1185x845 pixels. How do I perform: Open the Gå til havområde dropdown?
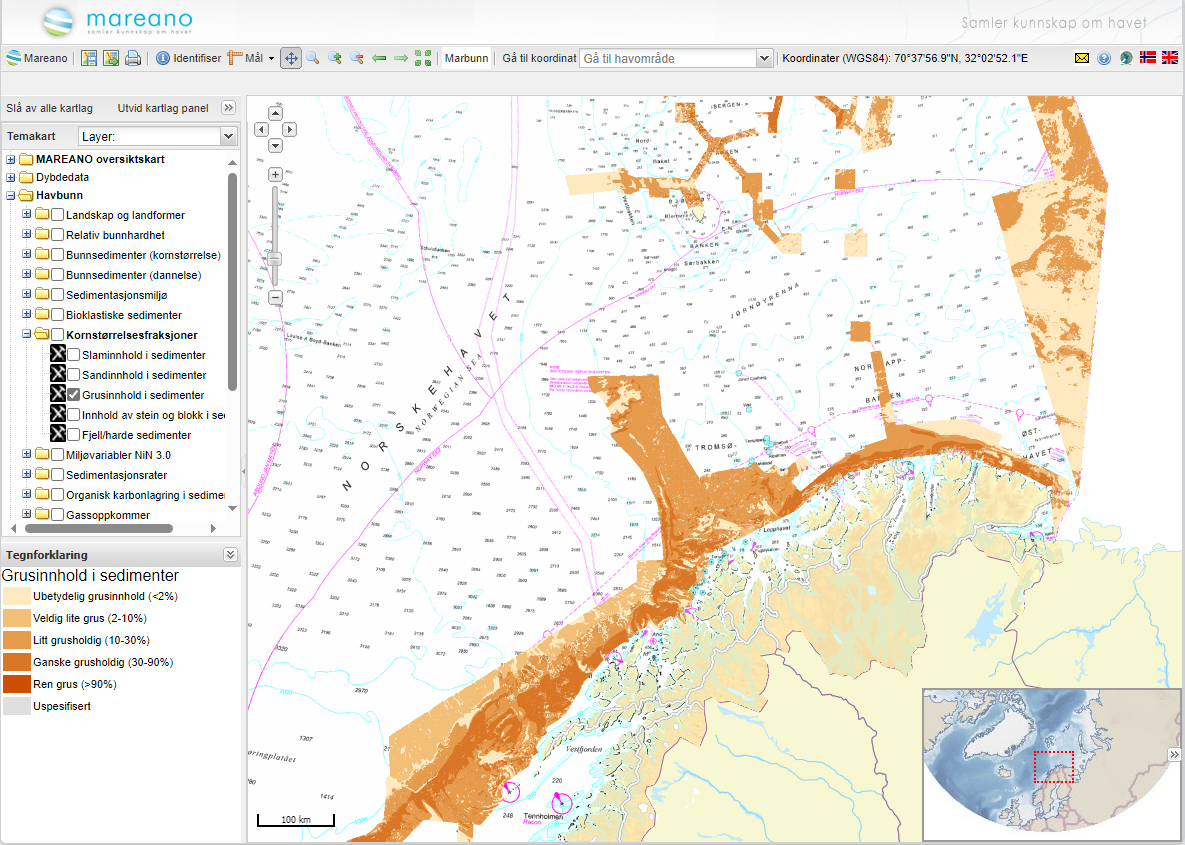pos(764,58)
